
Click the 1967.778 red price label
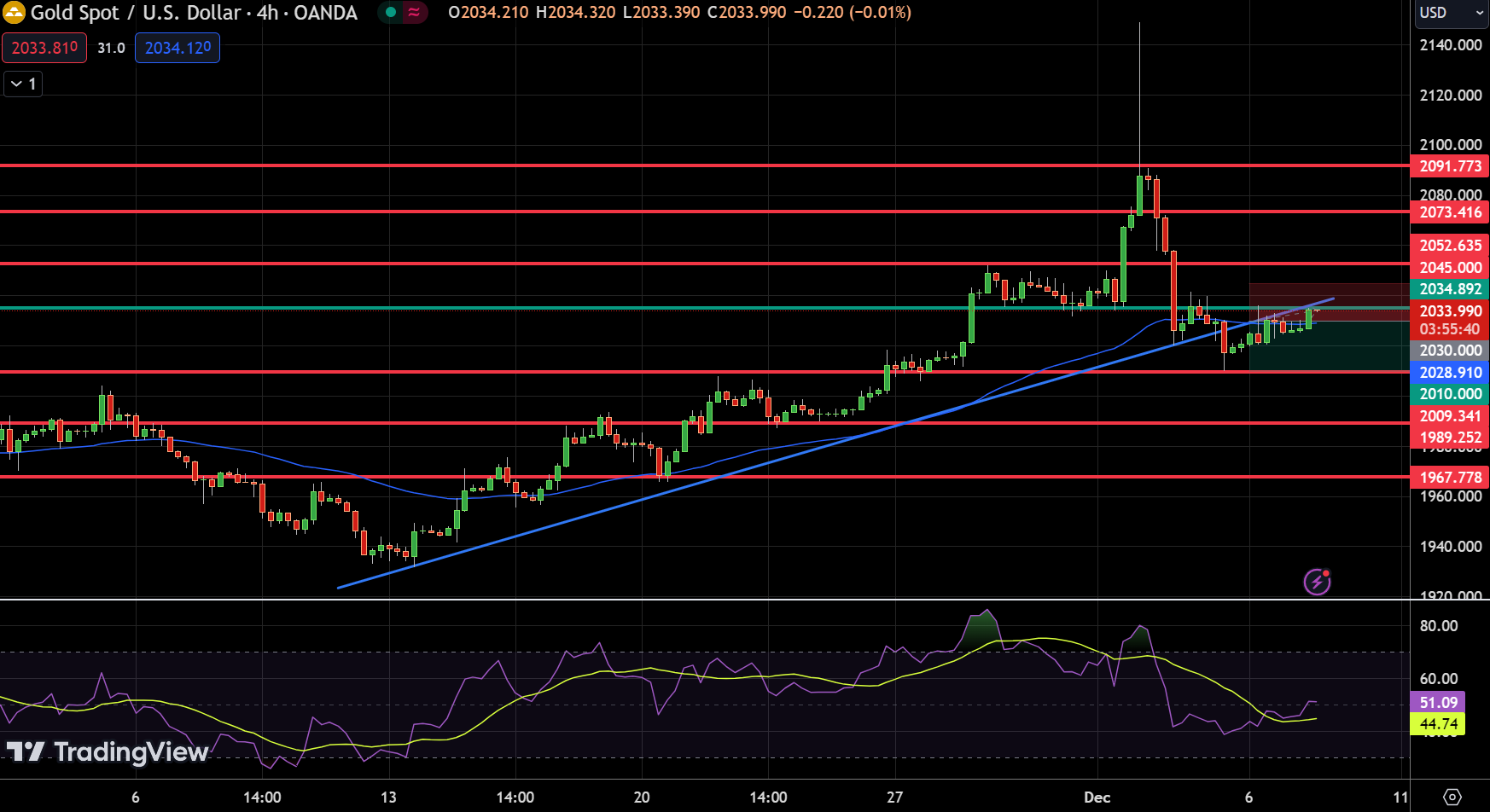tap(1450, 478)
